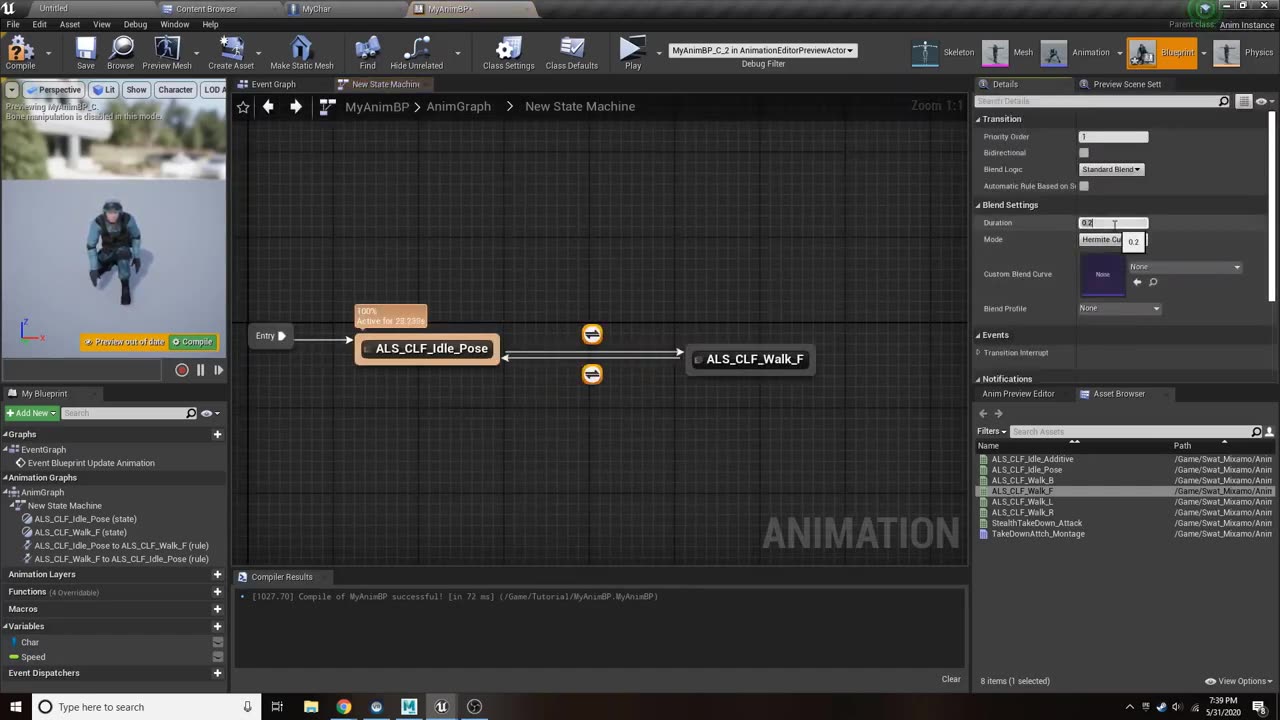Open Asset Browser Filters dropdown
1280x720 pixels.
991,431
